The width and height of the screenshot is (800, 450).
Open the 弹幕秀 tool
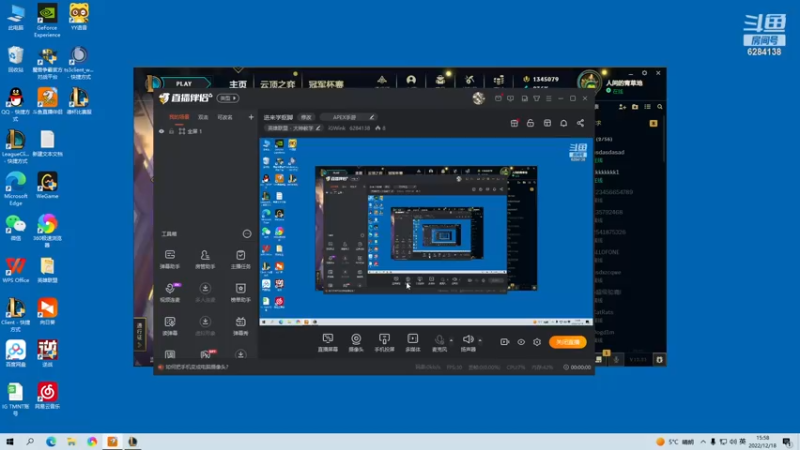pyautogui.click(x=240, y=326)
